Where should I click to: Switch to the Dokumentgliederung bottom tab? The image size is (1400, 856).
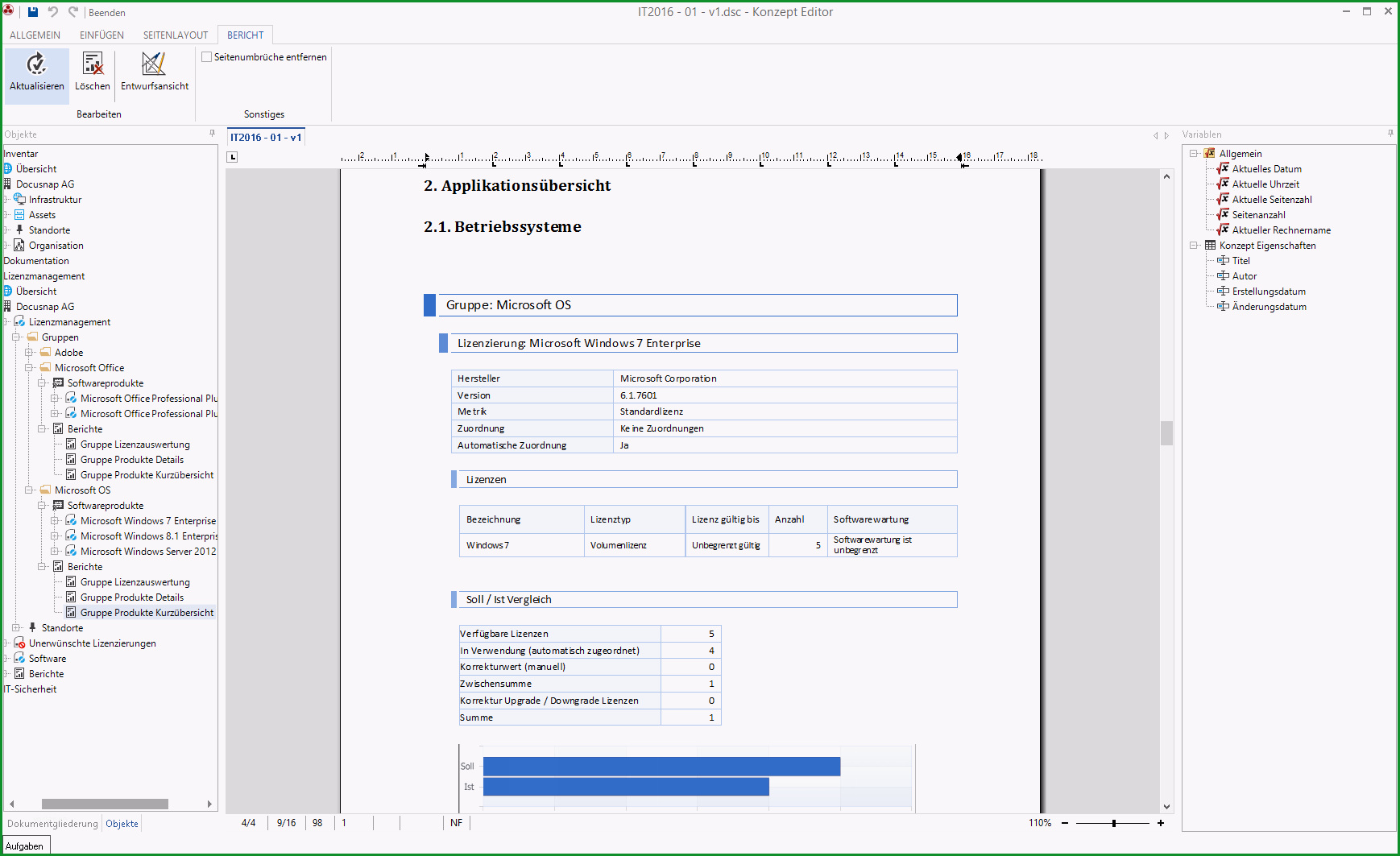click(x=52, y=823)
